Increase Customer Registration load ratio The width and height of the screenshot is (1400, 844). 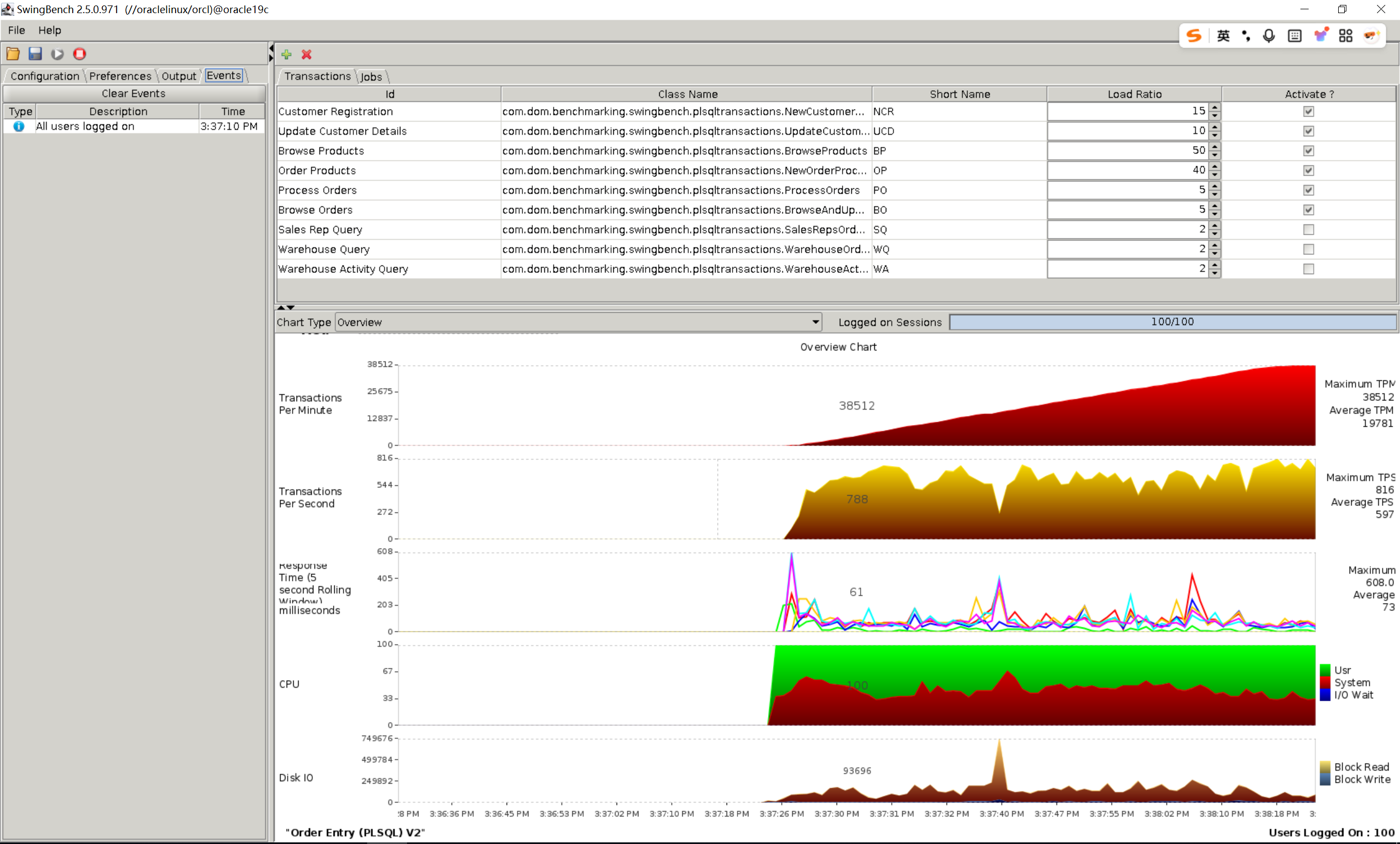1215,107
